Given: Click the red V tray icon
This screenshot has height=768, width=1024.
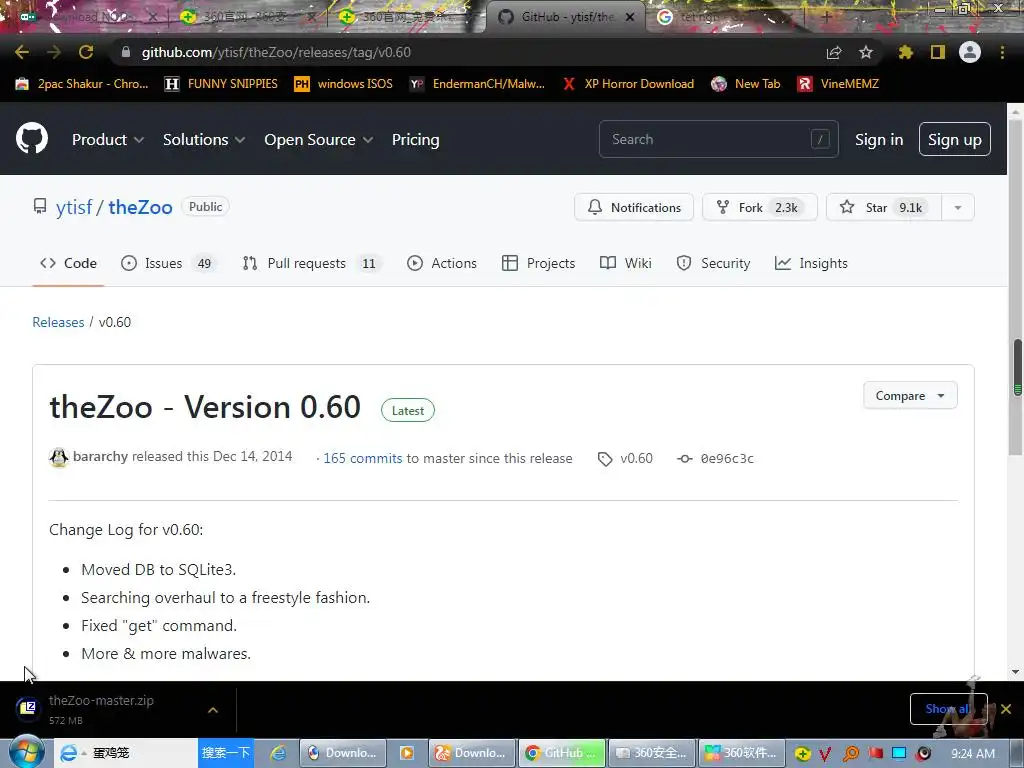Looking at the screenshot, I should 825,754.
